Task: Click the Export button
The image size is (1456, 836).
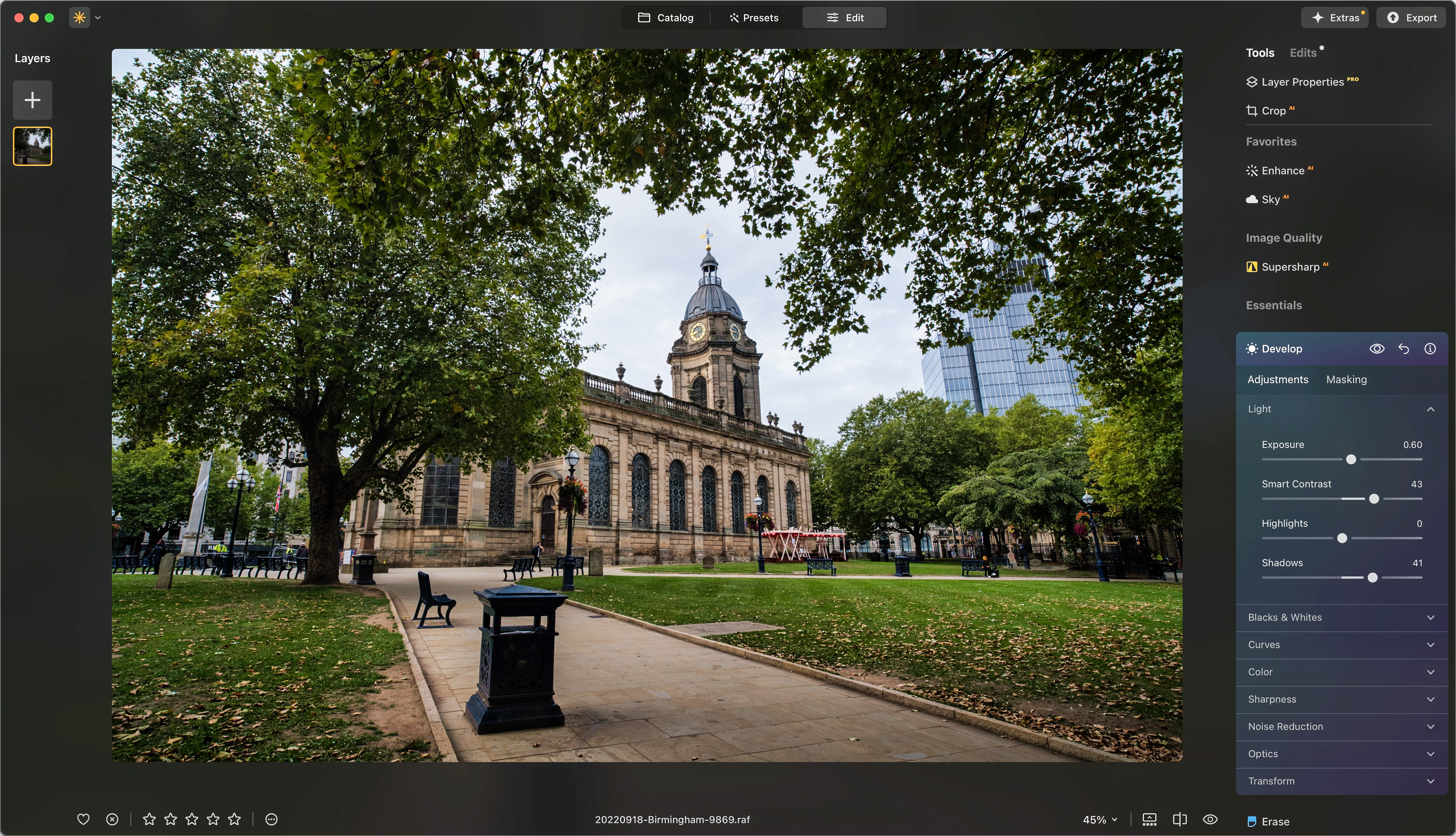Action: 1412,18
